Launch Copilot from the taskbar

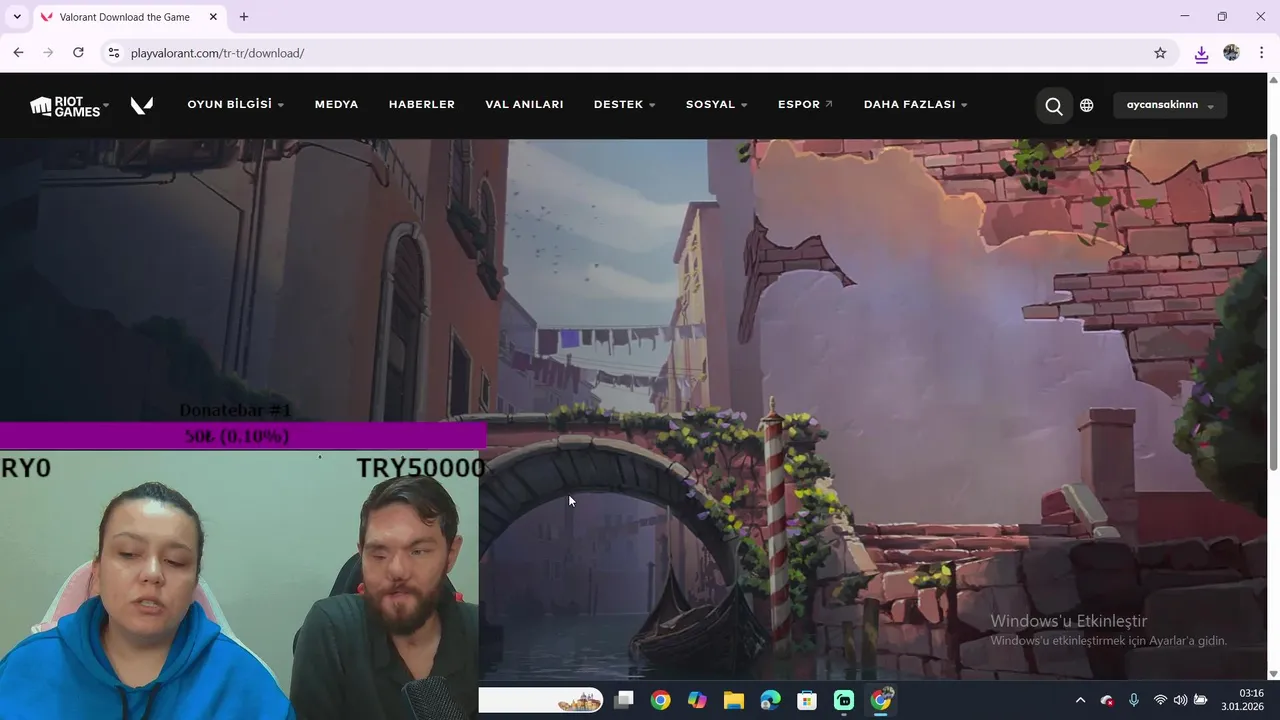pos(697,700)
